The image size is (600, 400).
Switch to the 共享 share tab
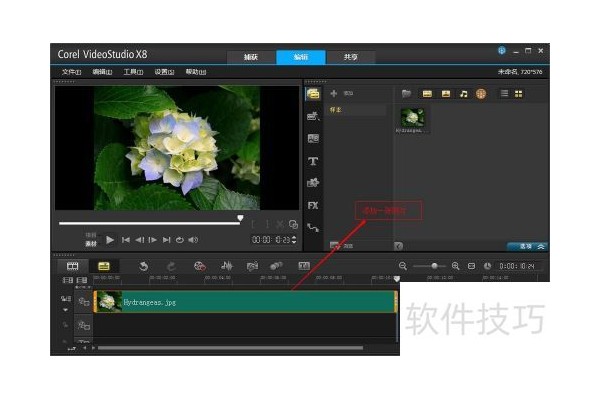[x=351, y=57]
